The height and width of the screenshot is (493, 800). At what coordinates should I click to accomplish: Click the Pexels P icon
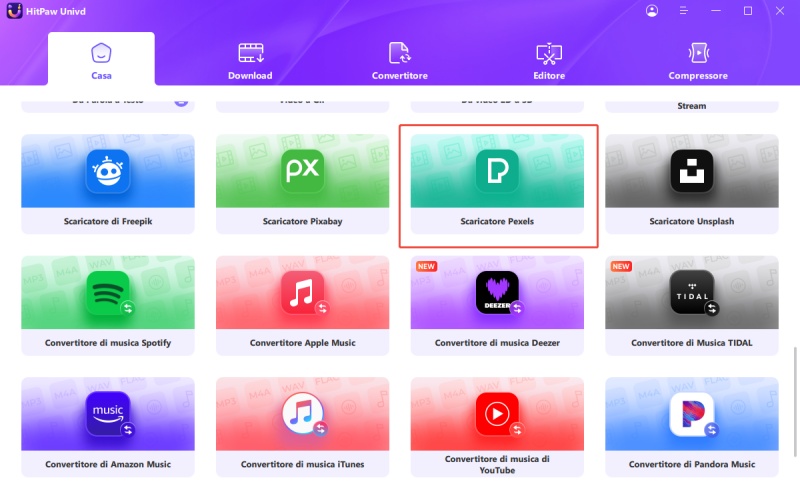(497, 171)
